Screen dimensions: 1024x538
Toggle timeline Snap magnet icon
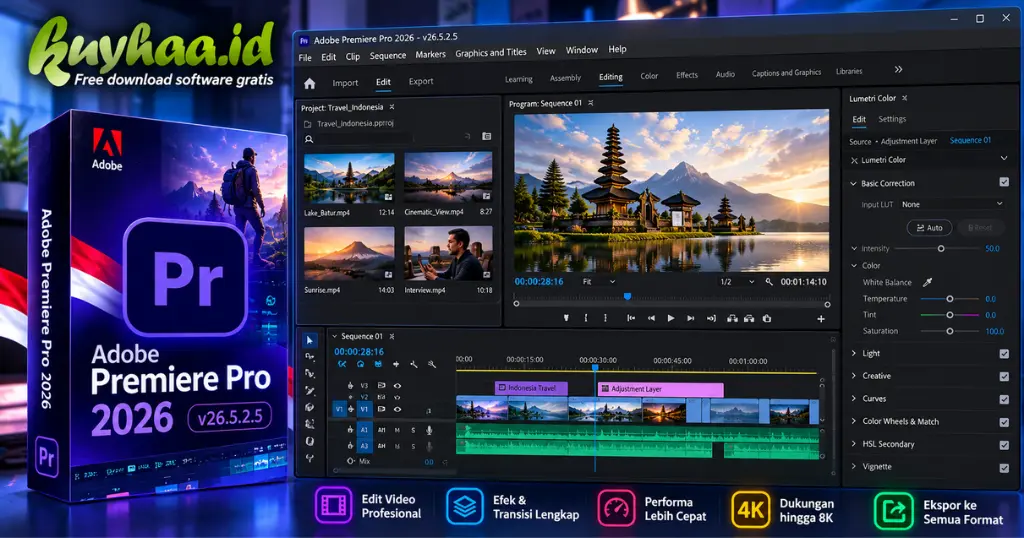[360, 364]
